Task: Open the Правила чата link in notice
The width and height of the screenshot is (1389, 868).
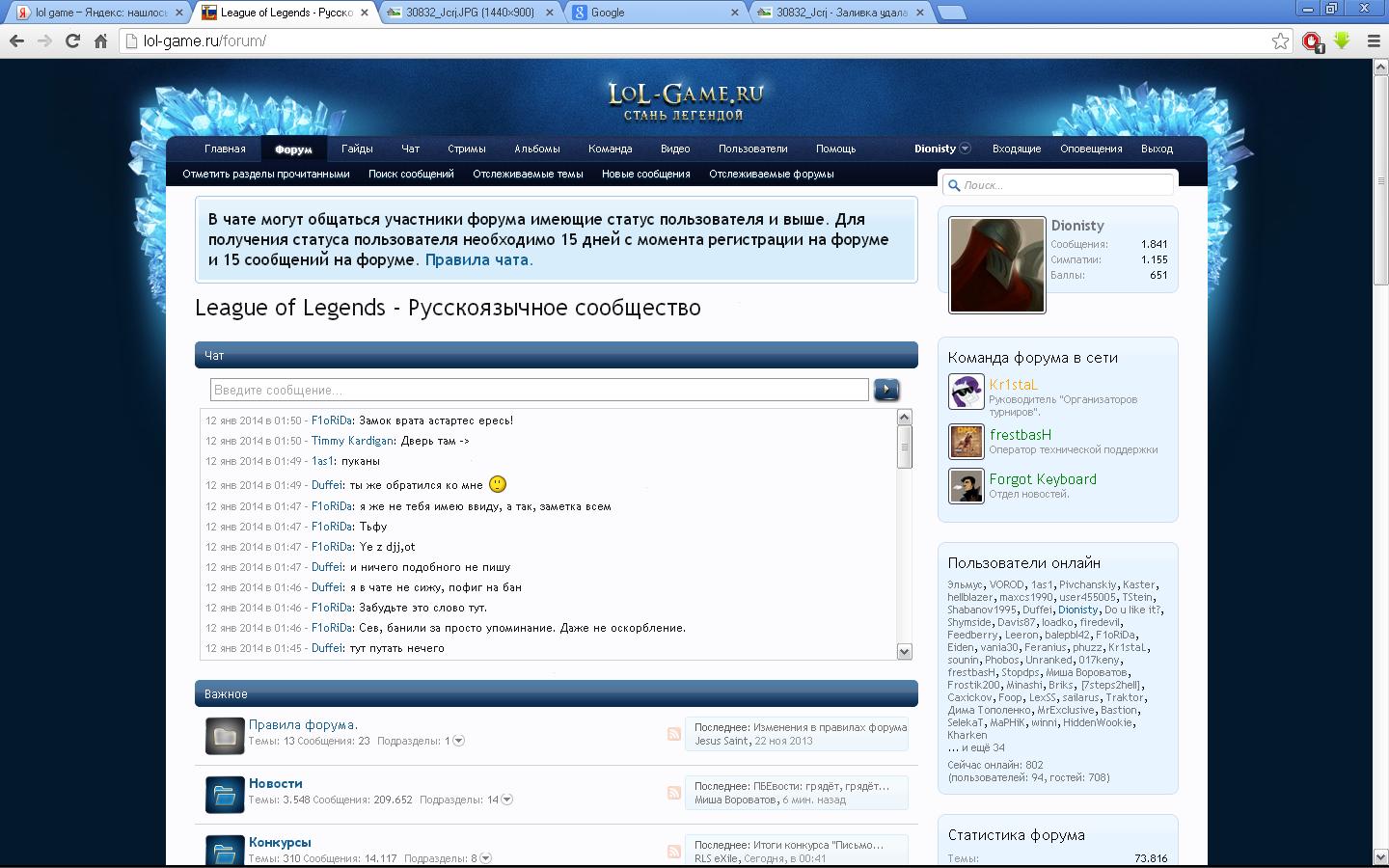Action: 478,259
